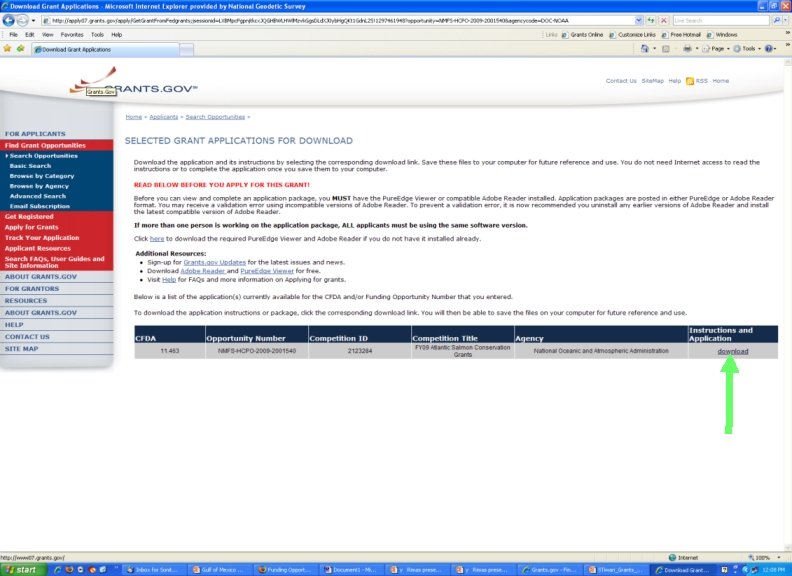This screenshot has width=792, height=576.
Task: Open the Grants.gov Updates link
Action: [x=214, y=262]
